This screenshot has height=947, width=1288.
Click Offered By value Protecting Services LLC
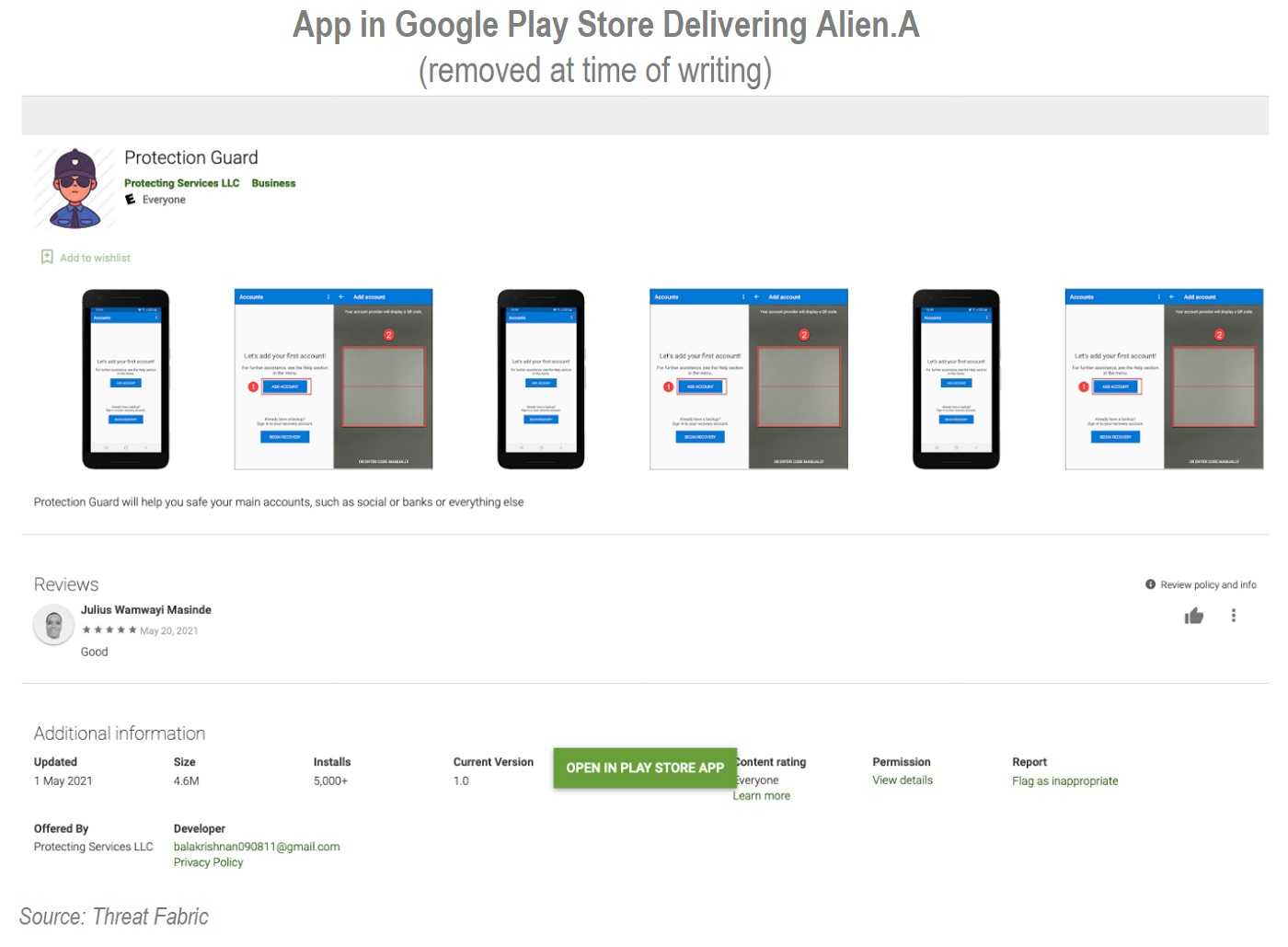pyautogui.click(x=93, y=847)
